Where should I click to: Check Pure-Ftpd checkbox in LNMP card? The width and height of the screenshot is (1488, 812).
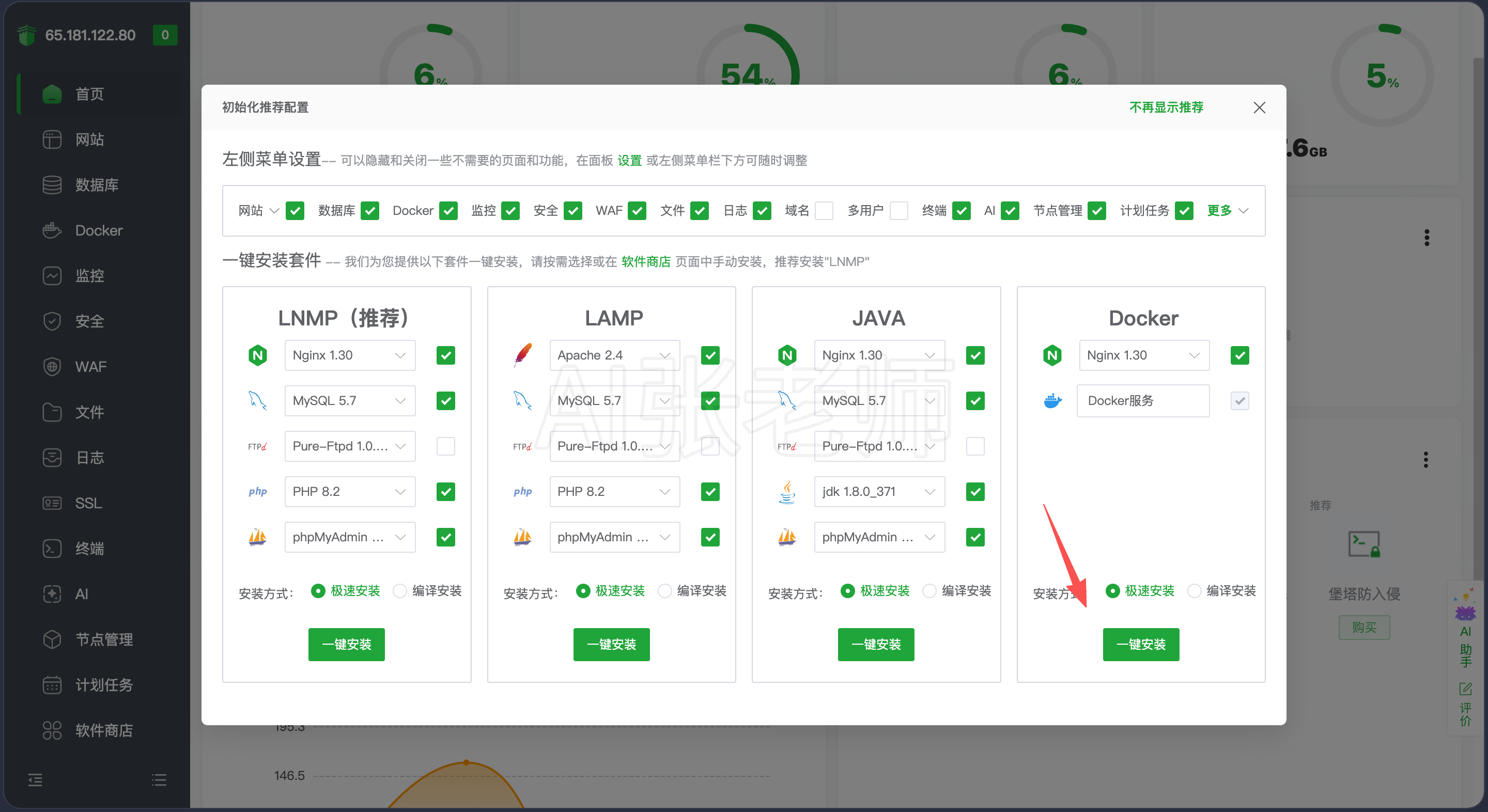[445, 446]
